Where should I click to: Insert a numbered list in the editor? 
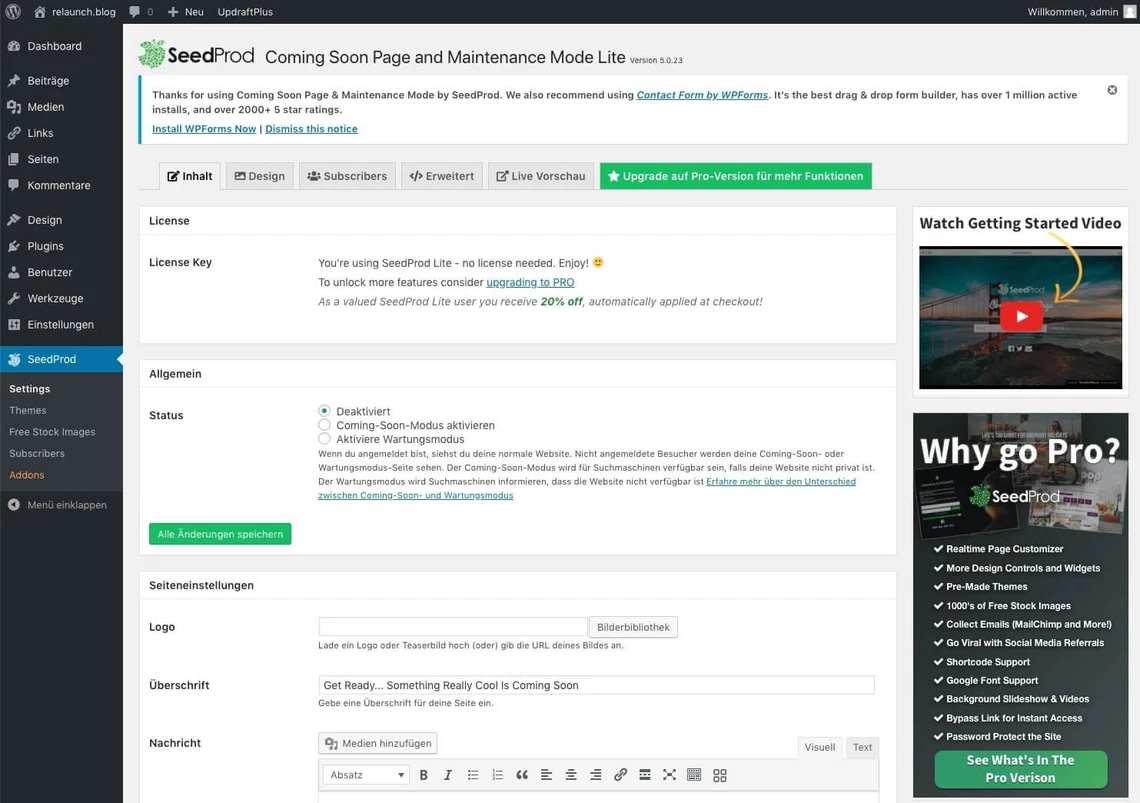[497, 774]
